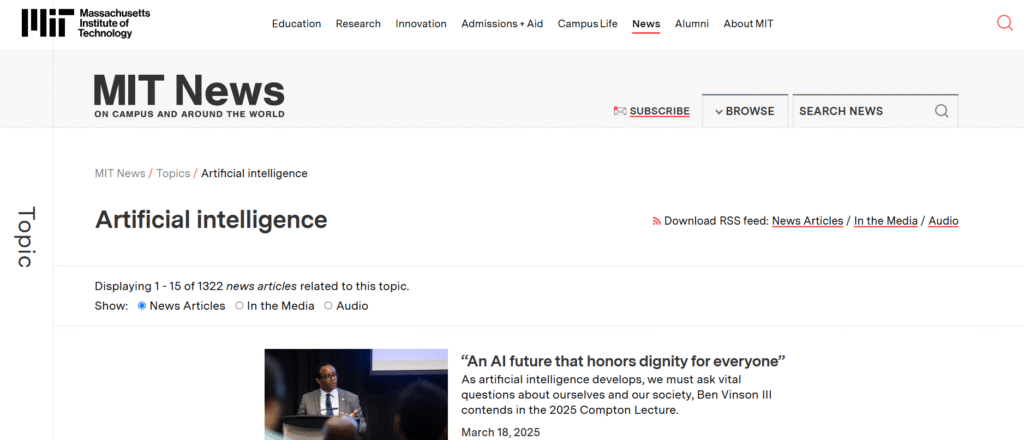Image resolution: width=1024 pixels, height=440 pixels.
Task: Click the MIT logo in the header
Action: click(76, 23)
